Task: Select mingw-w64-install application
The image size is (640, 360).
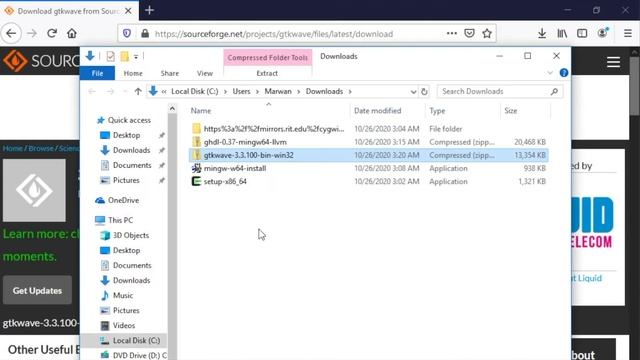Action: 369,168
